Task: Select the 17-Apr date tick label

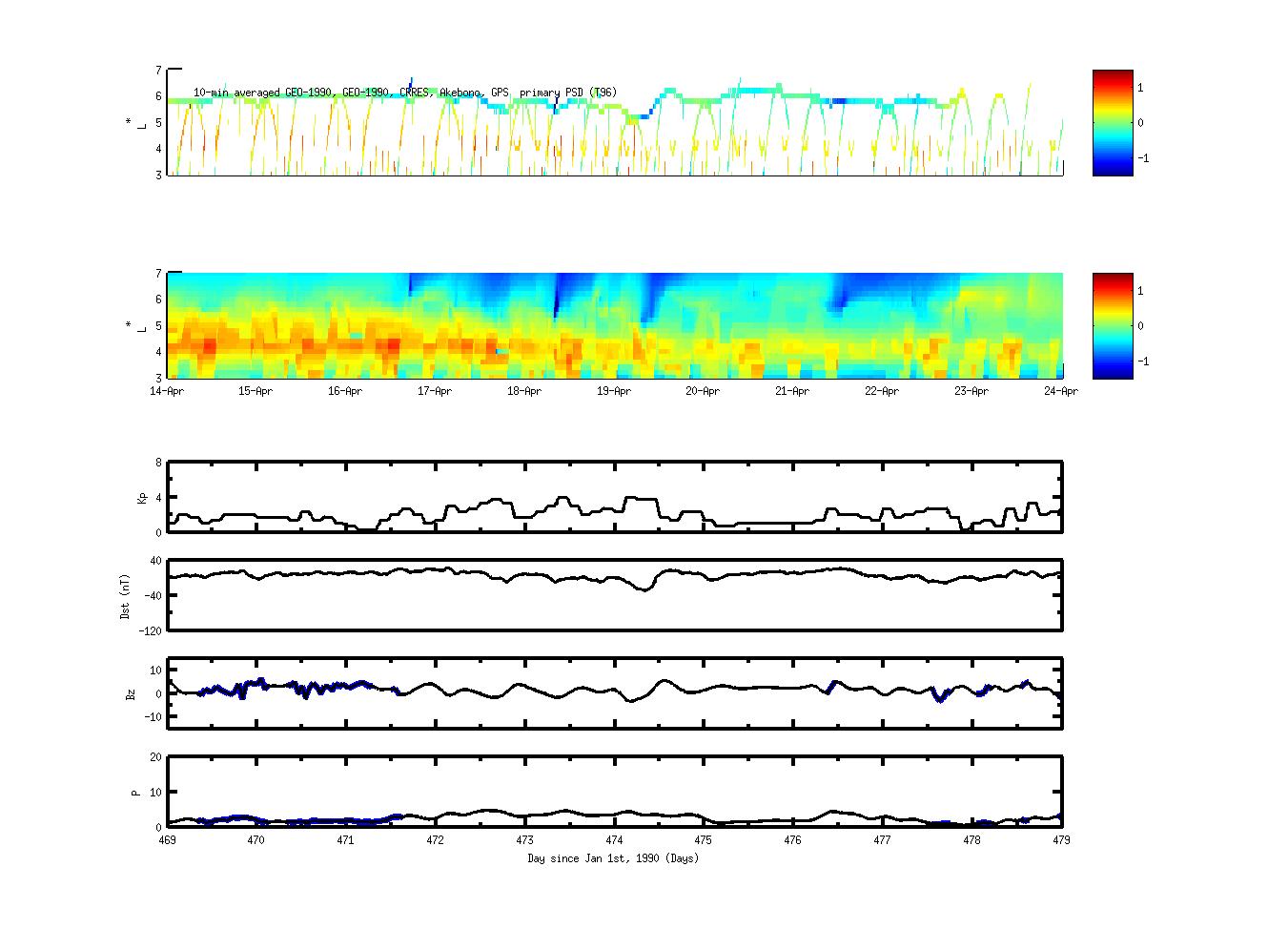Action: (x=435, y=391)
